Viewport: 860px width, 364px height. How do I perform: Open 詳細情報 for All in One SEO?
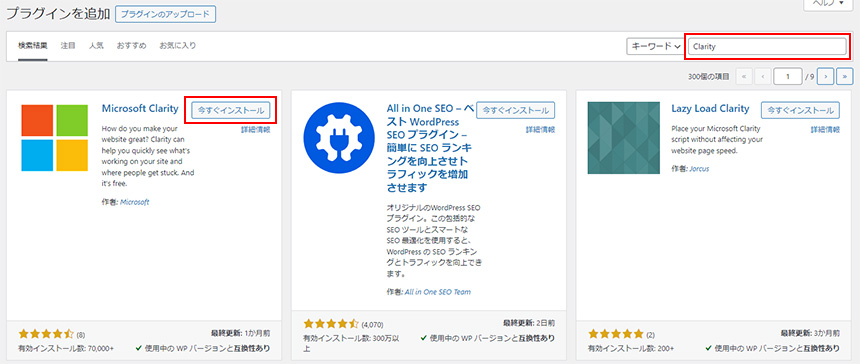[x=540, y=130]
